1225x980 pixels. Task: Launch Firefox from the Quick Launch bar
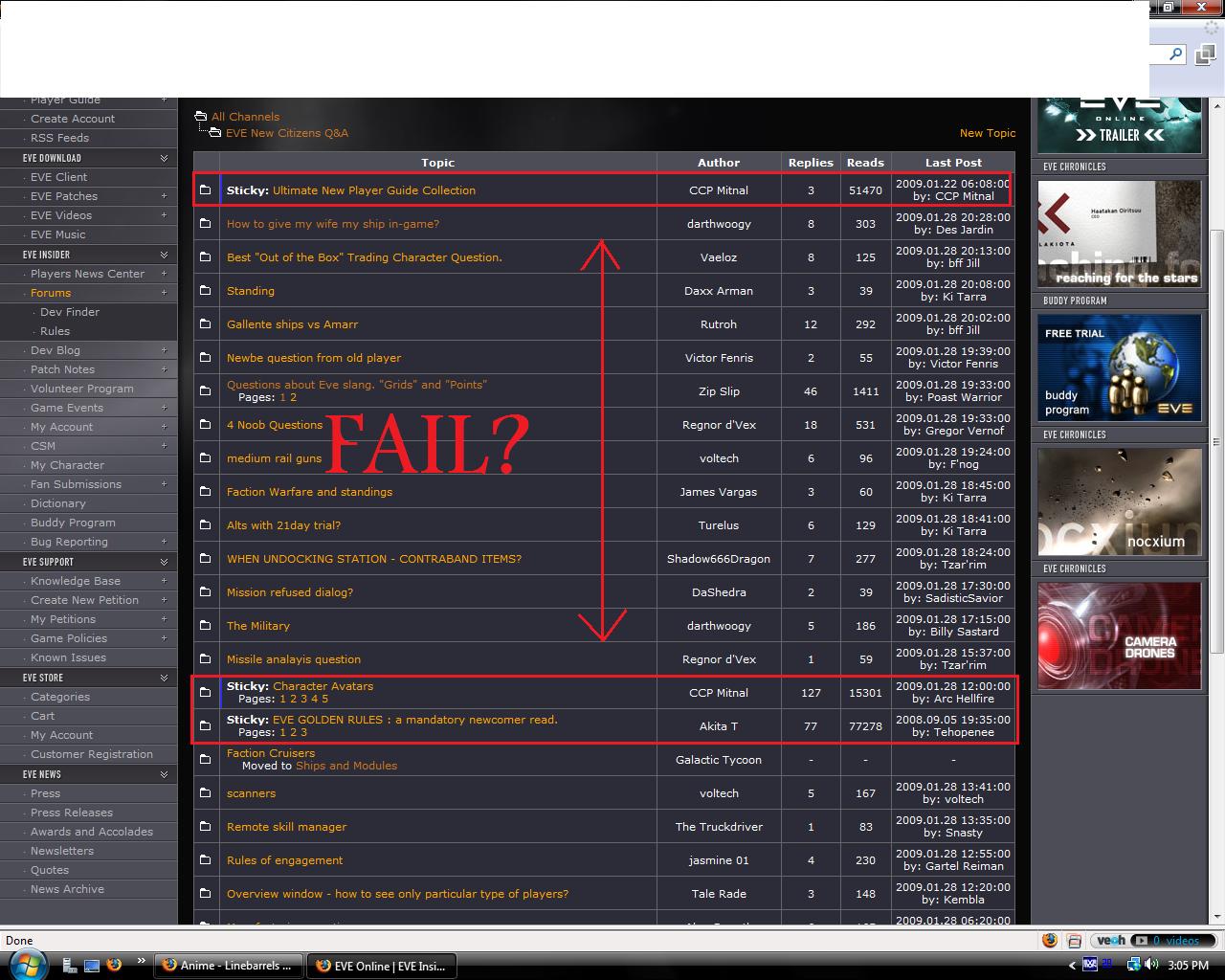114,965
